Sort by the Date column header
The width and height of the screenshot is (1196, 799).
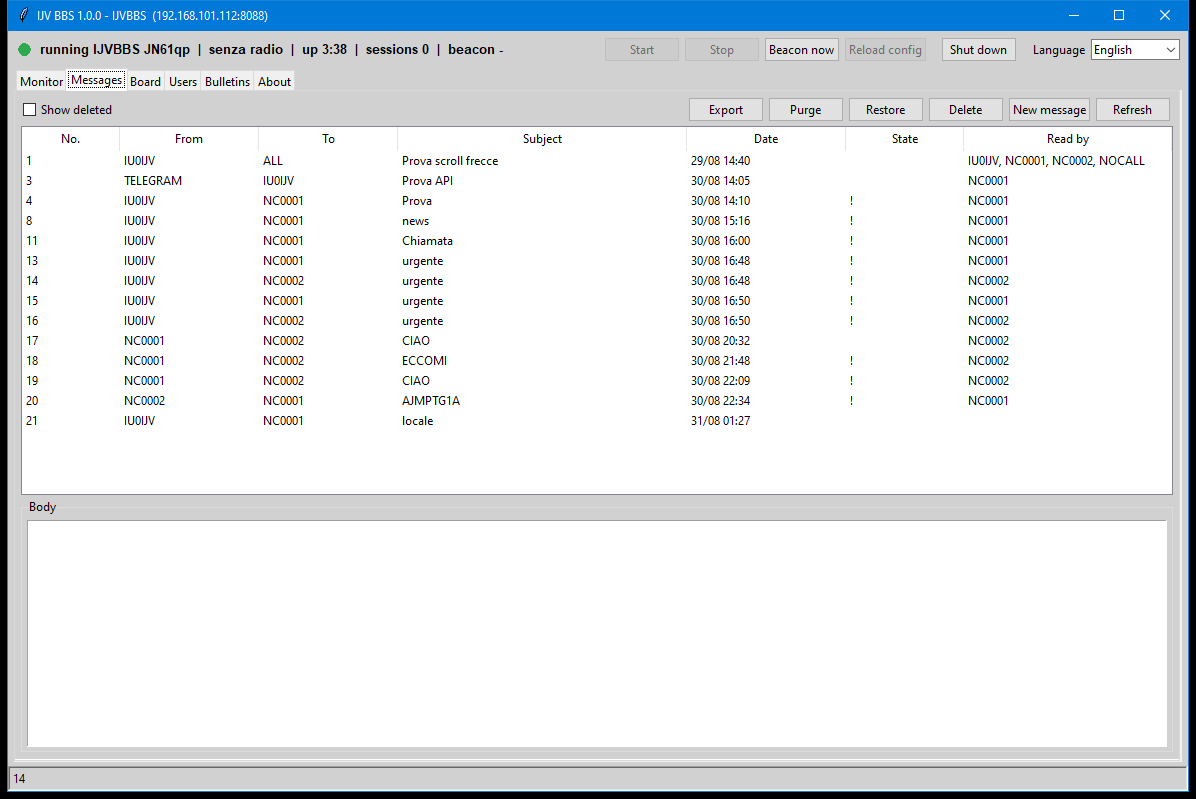pyautogui.click(x=766, y=139)
